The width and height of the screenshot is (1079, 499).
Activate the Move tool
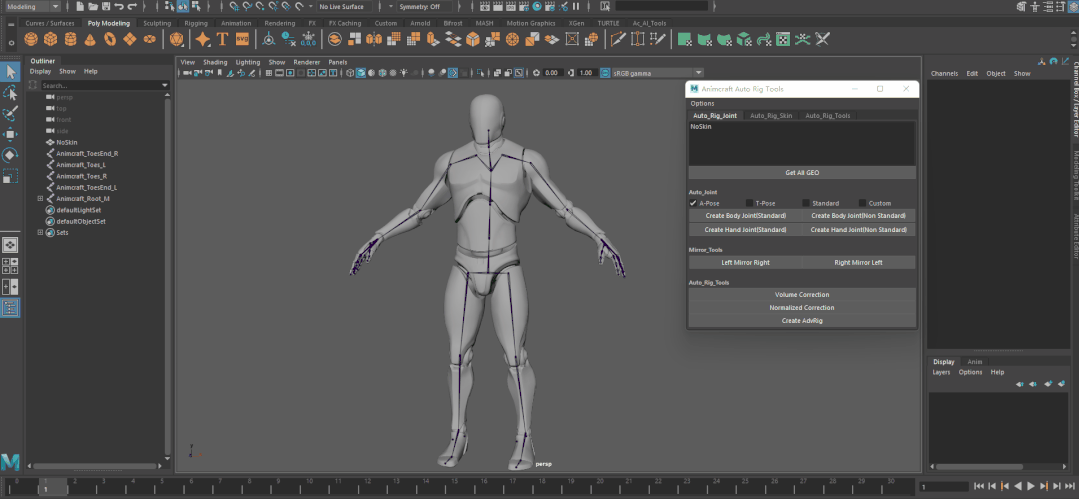click(10, 134)
